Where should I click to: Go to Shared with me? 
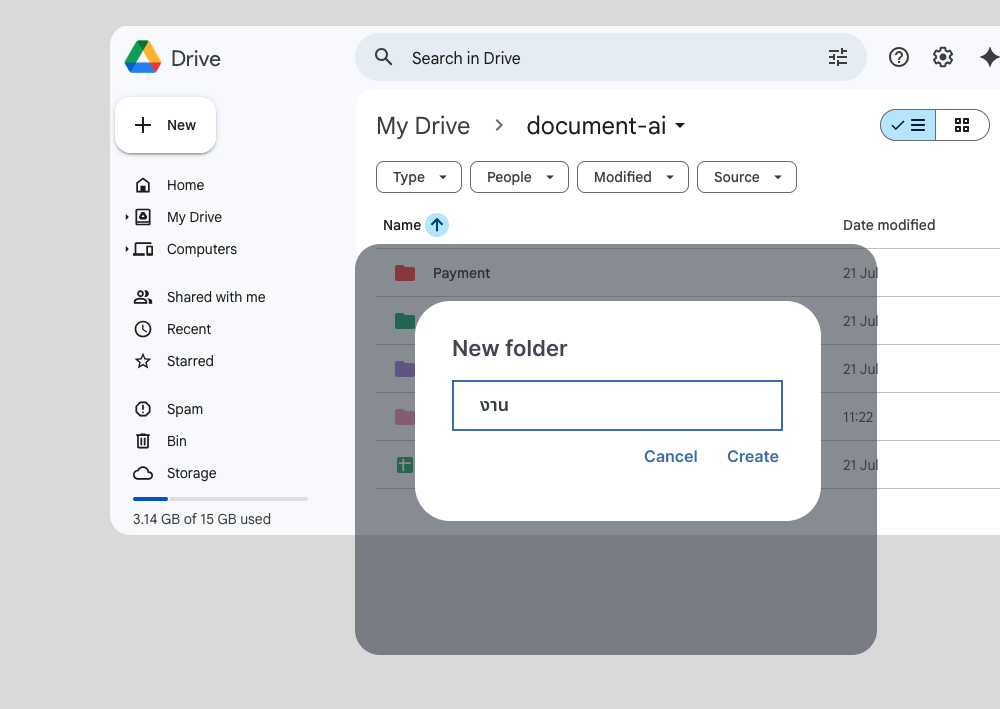coord(216,297)
